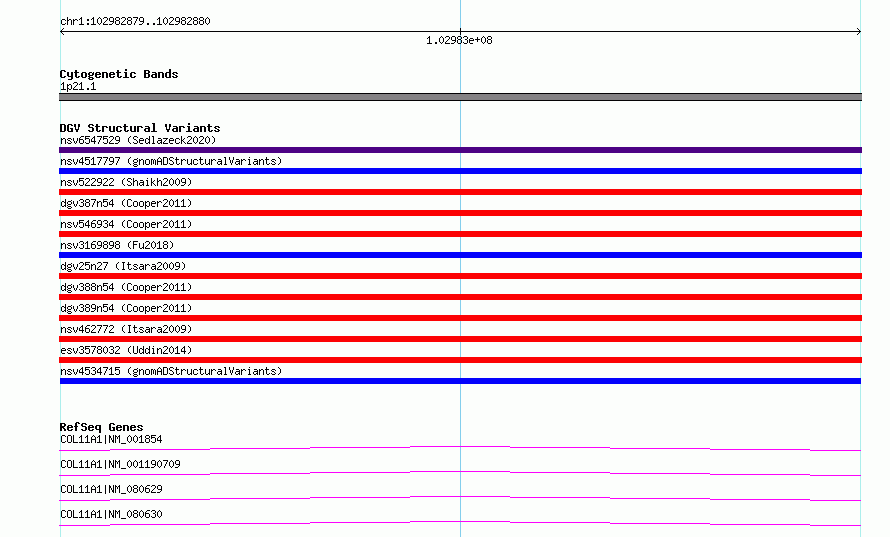Select the Cytogenetic Bands track title

[119, 74]
